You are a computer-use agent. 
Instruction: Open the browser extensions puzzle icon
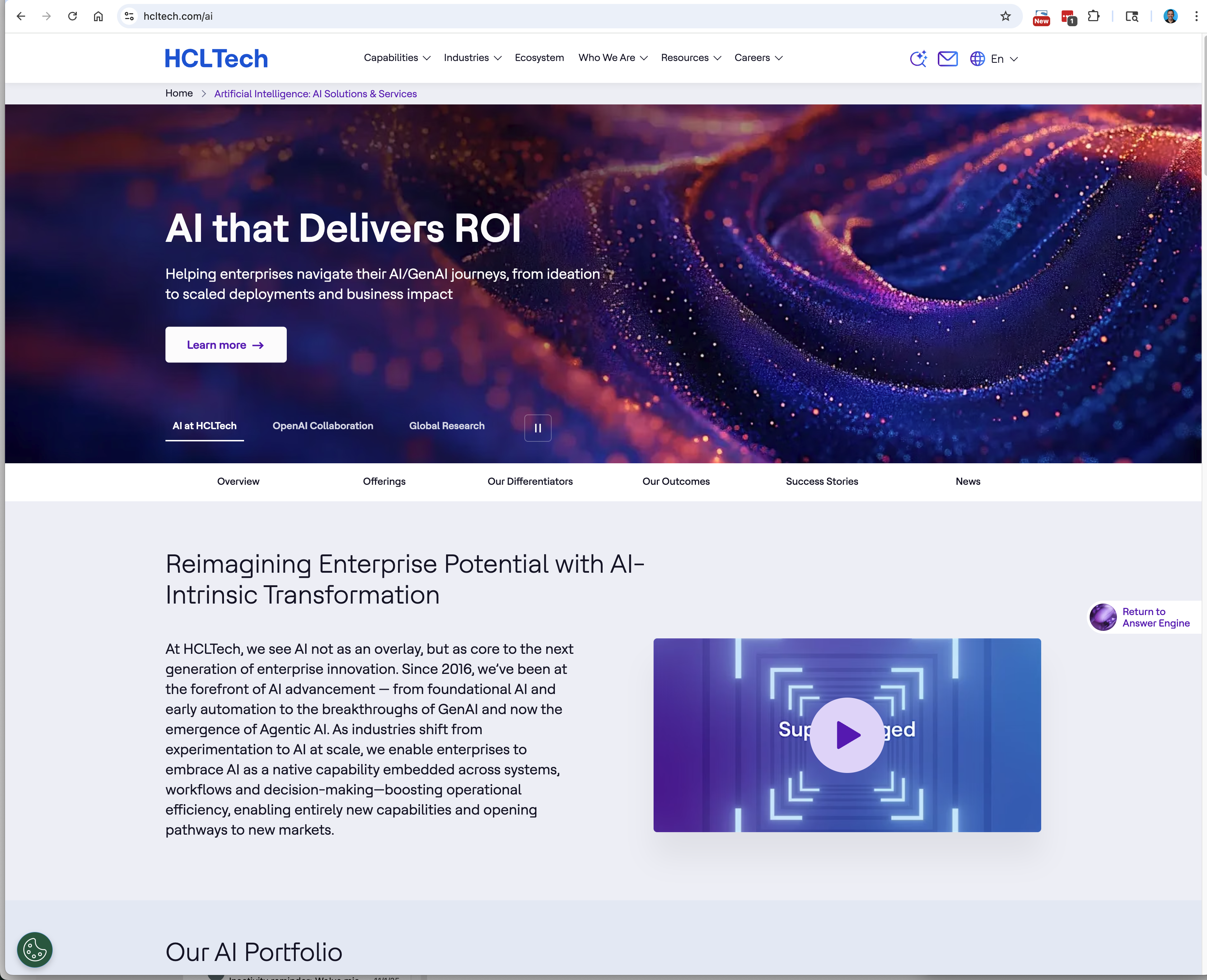(x=1094, y=17)
